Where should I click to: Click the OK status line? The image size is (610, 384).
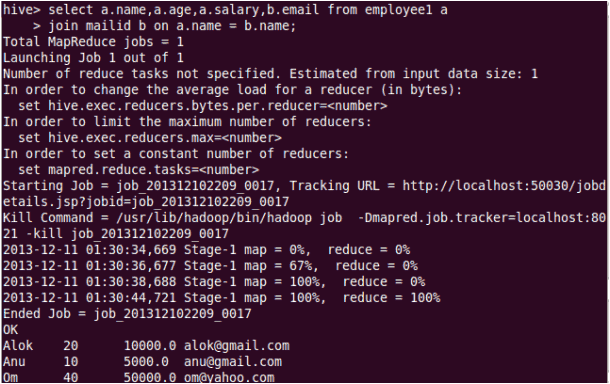point(11,330)
